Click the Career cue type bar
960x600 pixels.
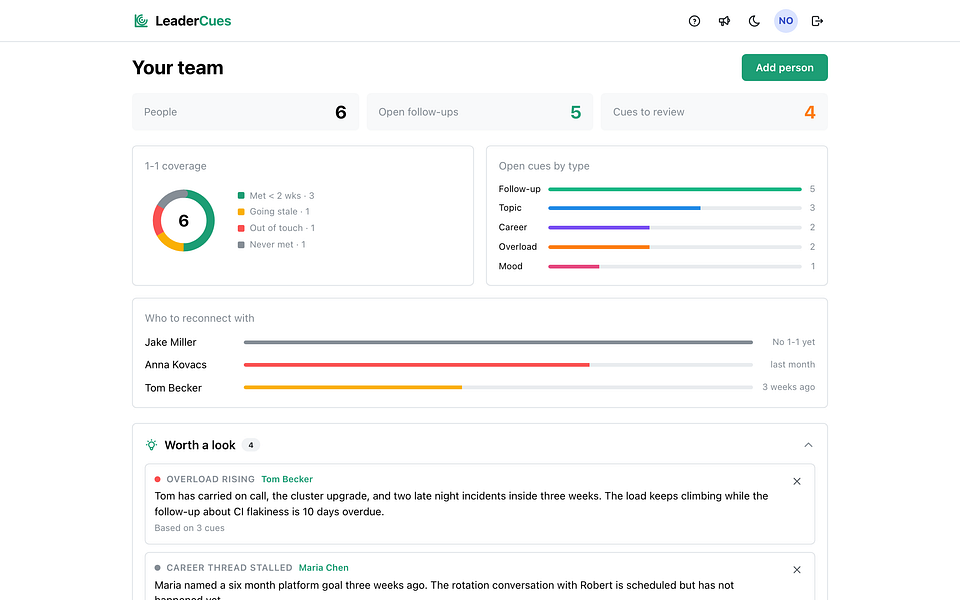click(675, 228)
